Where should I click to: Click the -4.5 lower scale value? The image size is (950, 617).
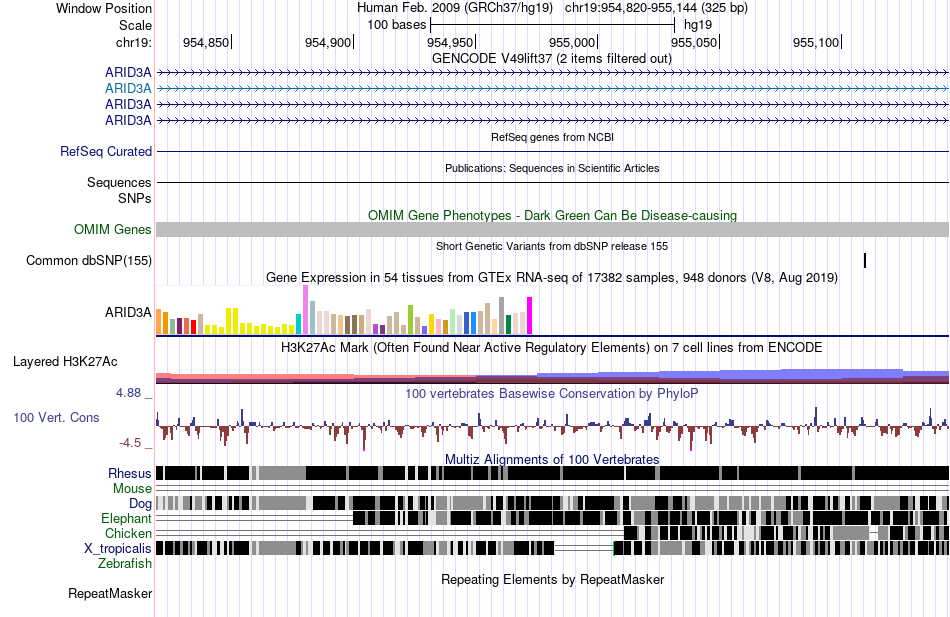pos(130,443)
